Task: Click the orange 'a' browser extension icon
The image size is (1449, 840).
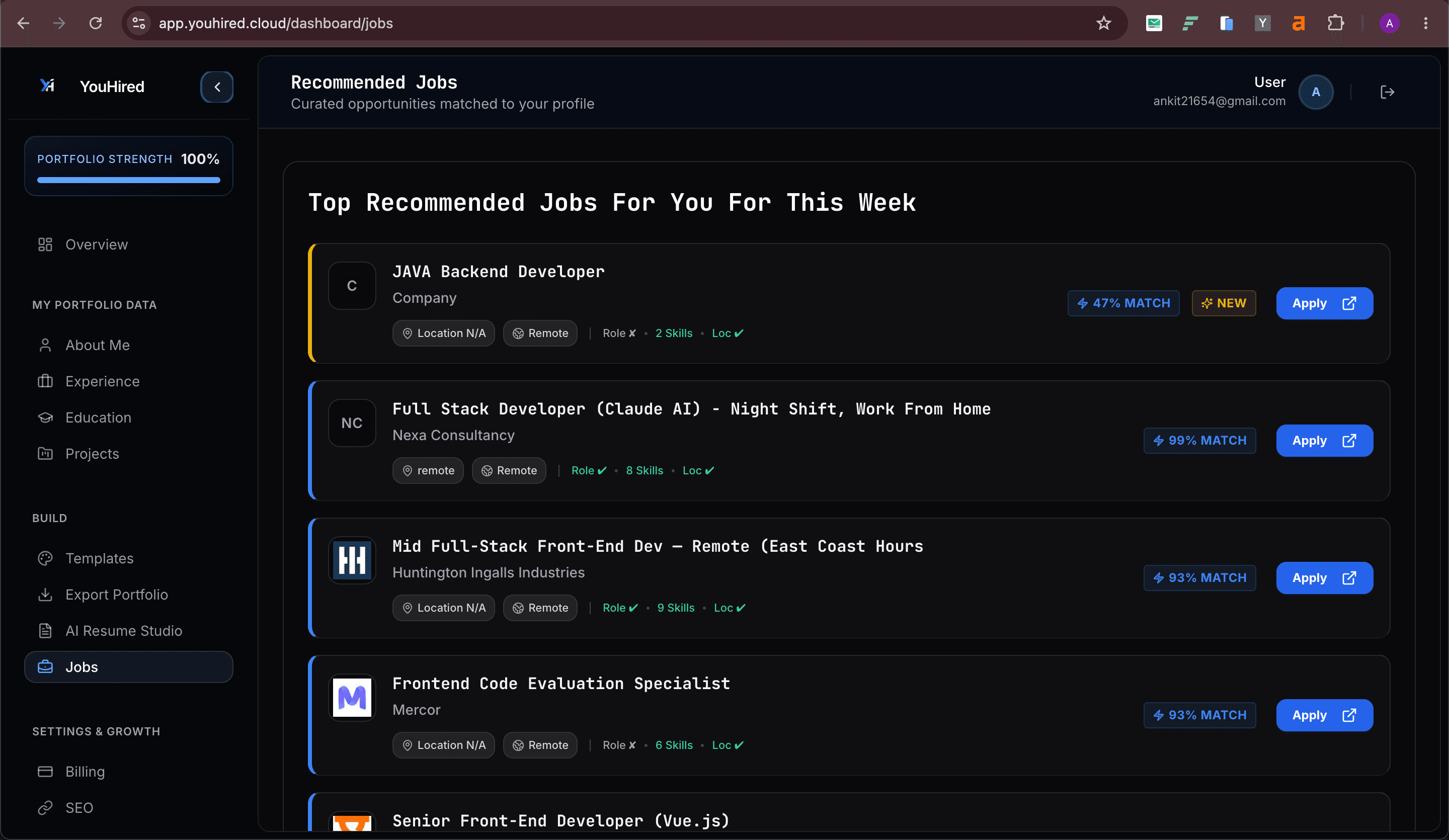Action: pyautogui.click(x=1299, y=23)
